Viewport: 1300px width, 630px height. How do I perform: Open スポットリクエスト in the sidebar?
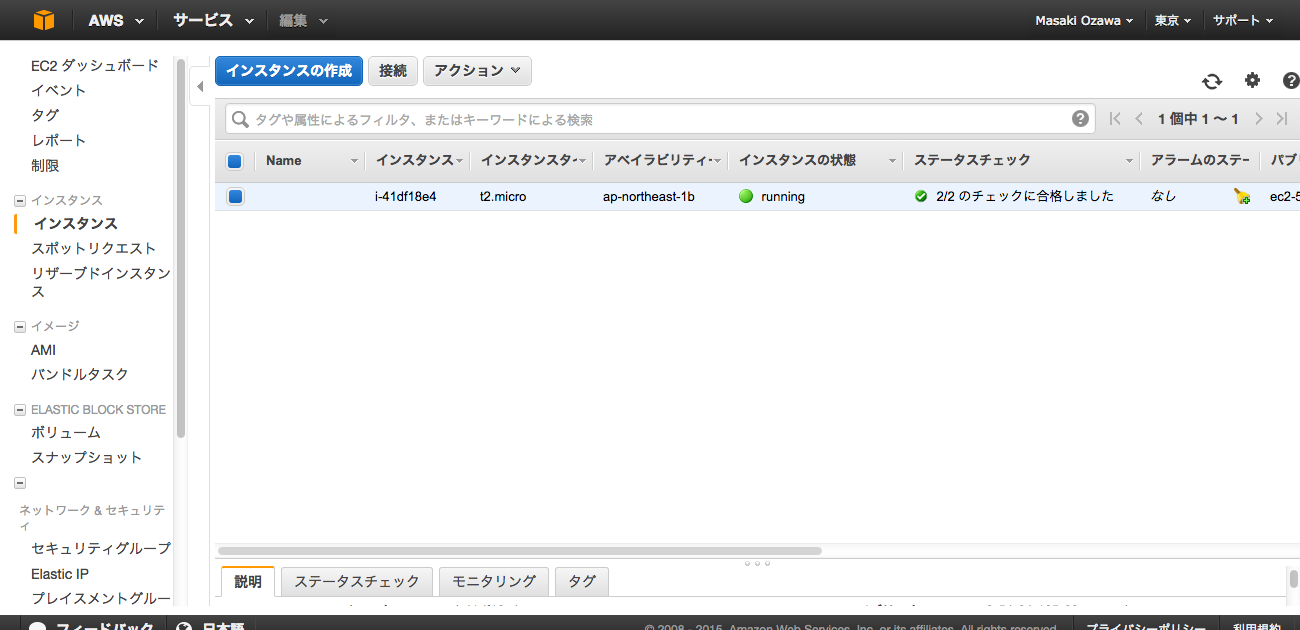click(x=94, y=249)
